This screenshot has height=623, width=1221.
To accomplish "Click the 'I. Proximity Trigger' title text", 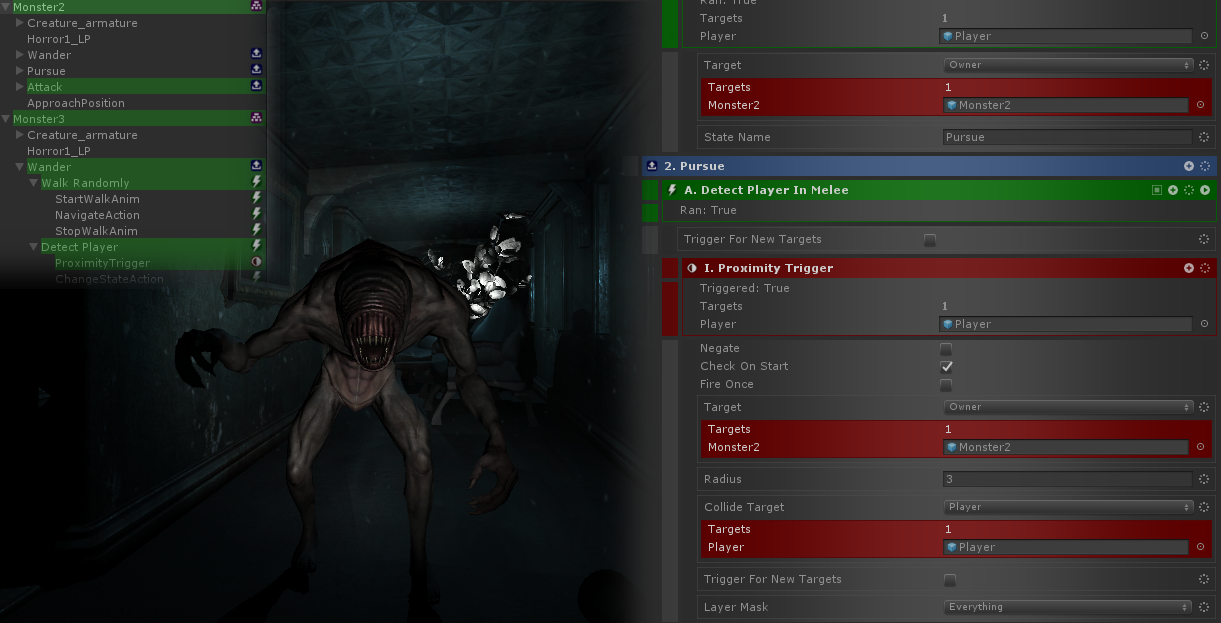I will click(x=769, y=268).
